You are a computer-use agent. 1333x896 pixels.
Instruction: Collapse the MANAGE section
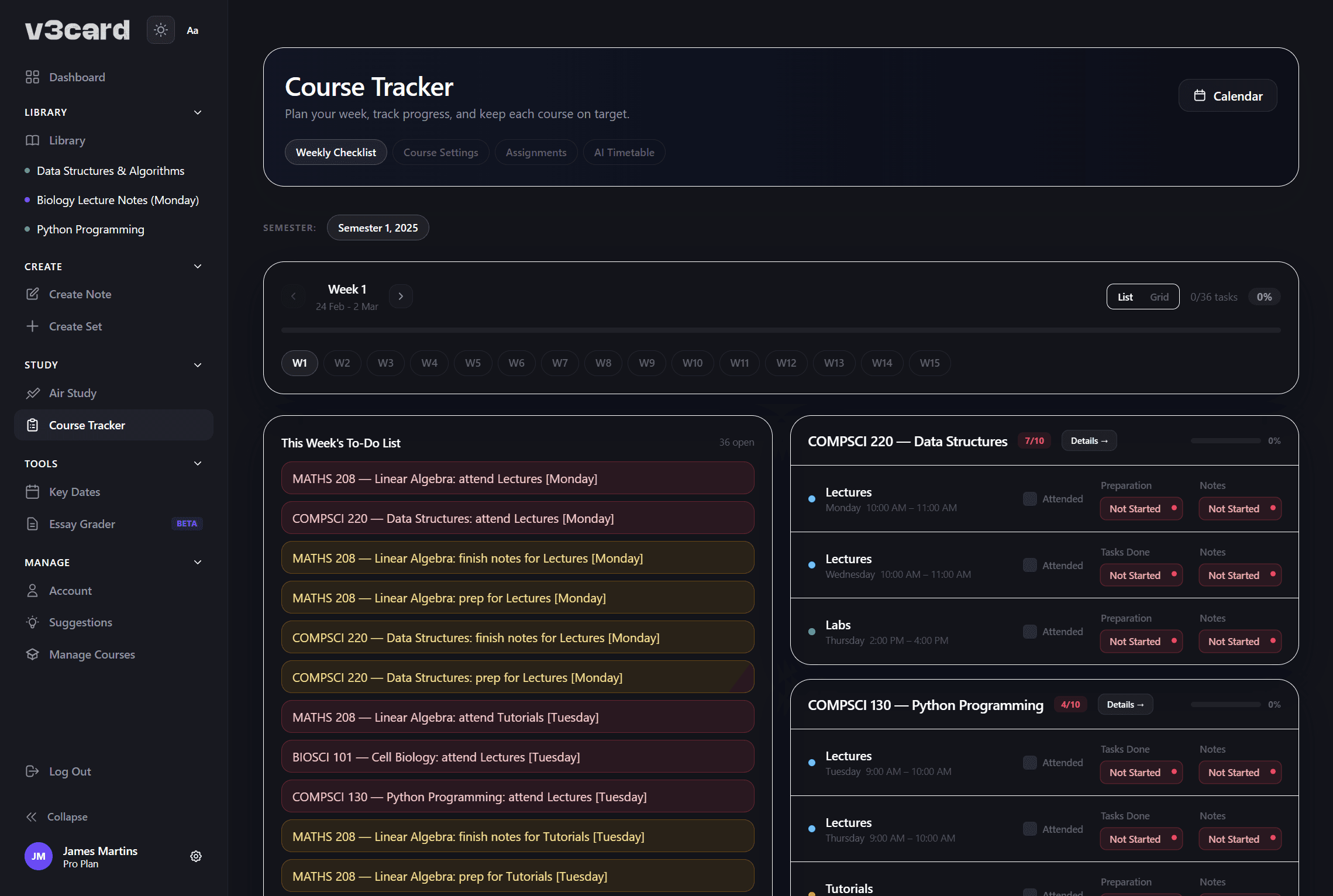(197, 562)
